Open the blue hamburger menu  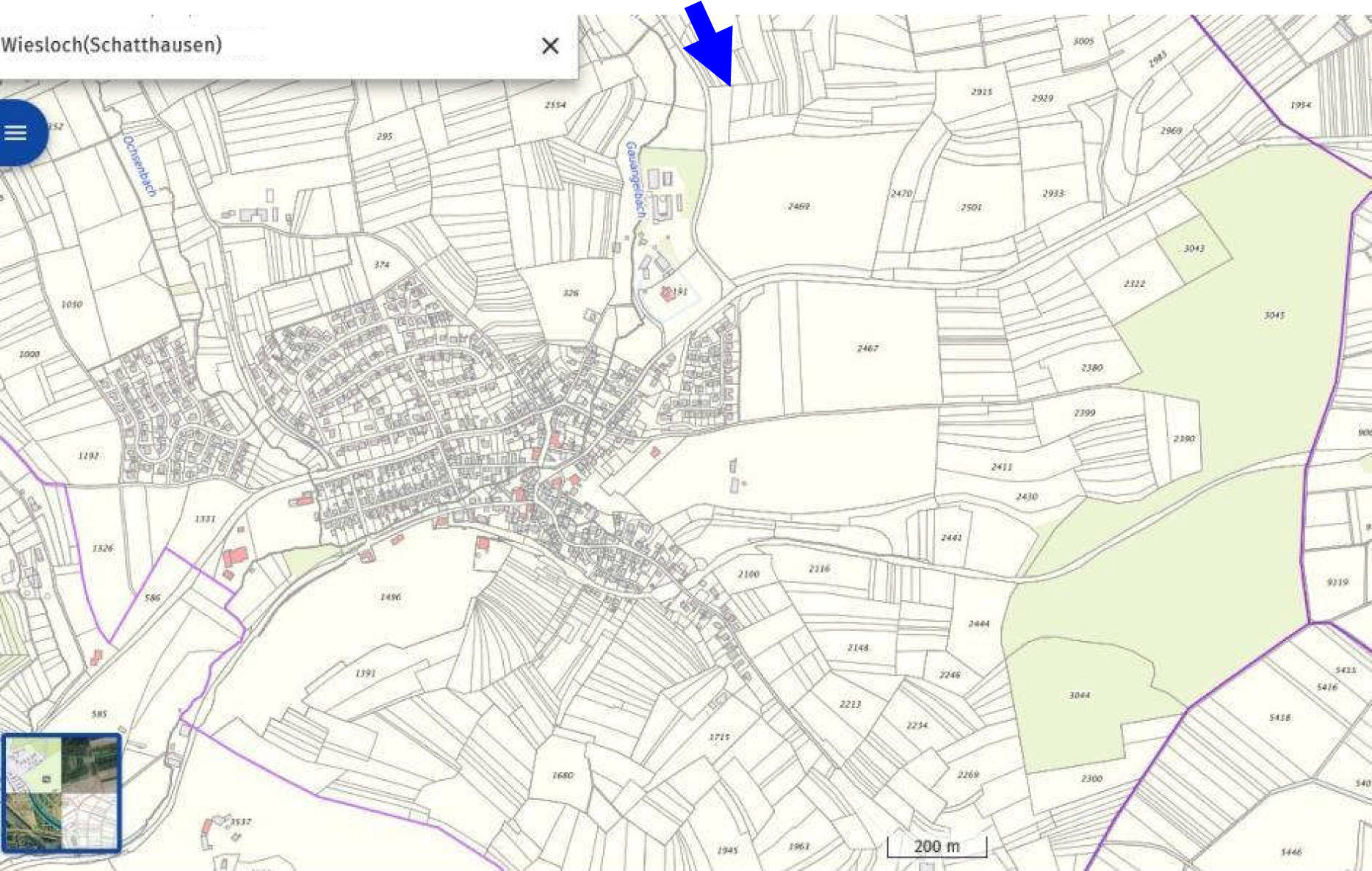(16, 133)
